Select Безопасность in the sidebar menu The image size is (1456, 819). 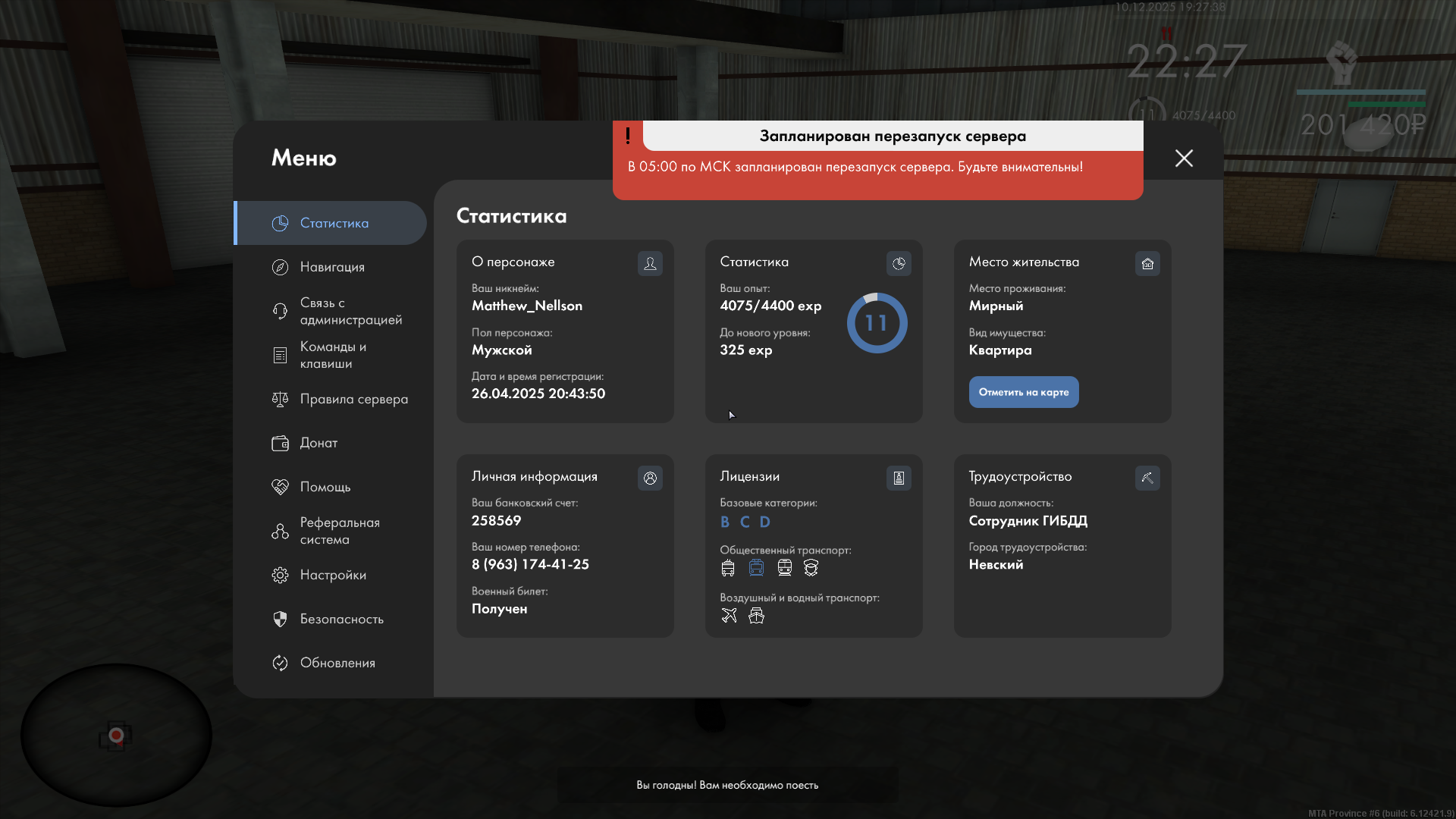click(341, 619)
